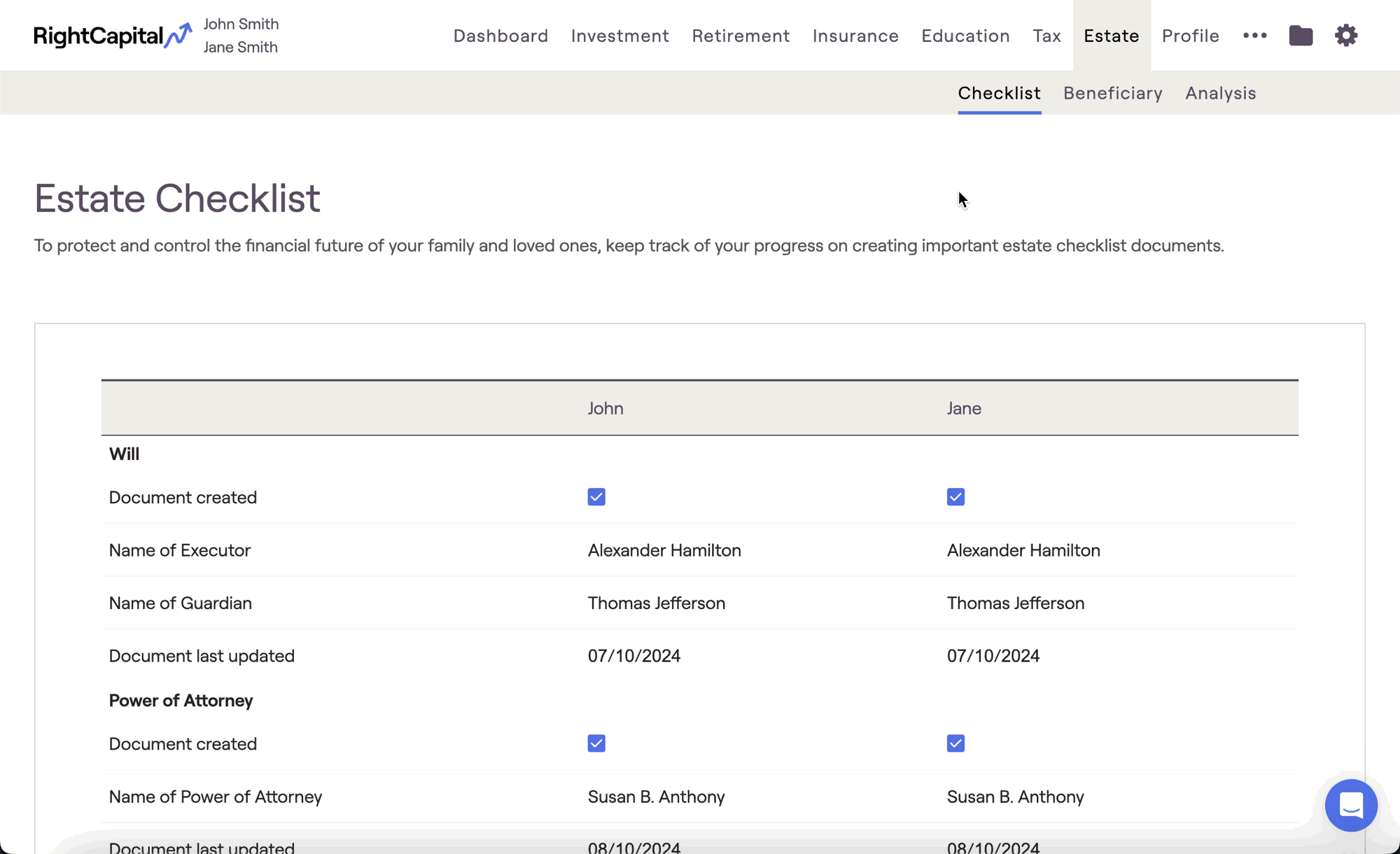1400x854 pixels.
Task: Go to the Dashboard menu
Action: pyautogui.click(x=500, y=36)
